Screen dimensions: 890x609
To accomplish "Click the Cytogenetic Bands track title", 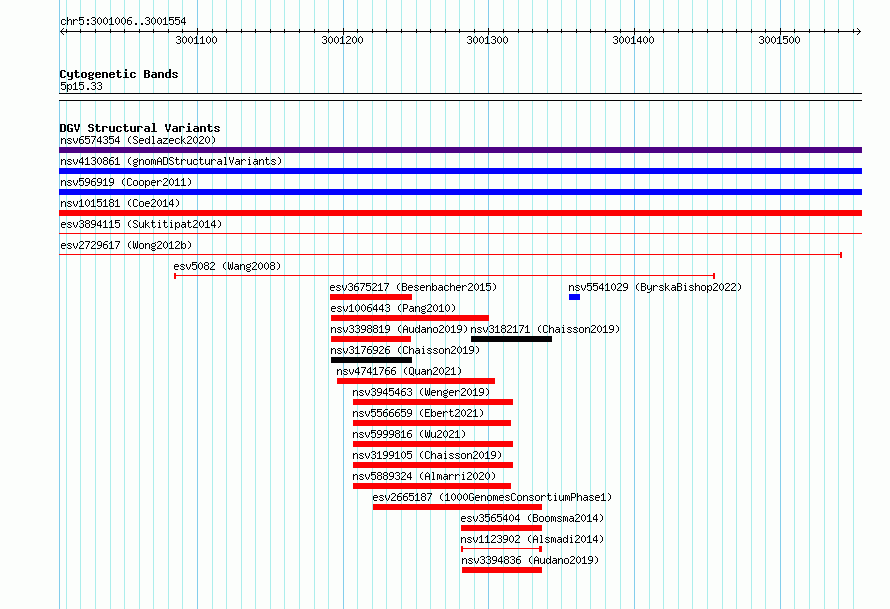I will 119,74.
